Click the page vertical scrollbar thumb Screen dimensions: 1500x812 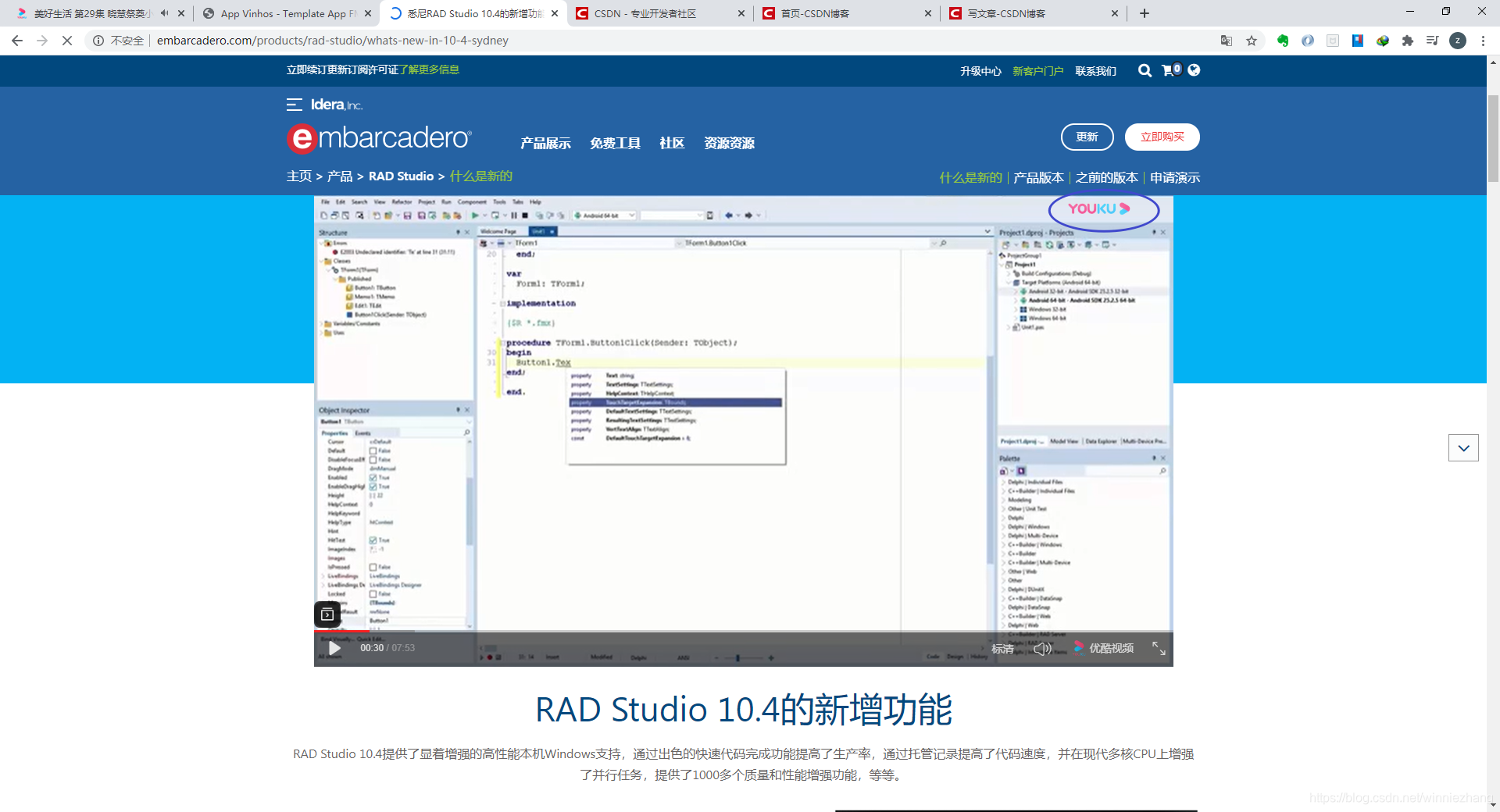click(1493, 138)
